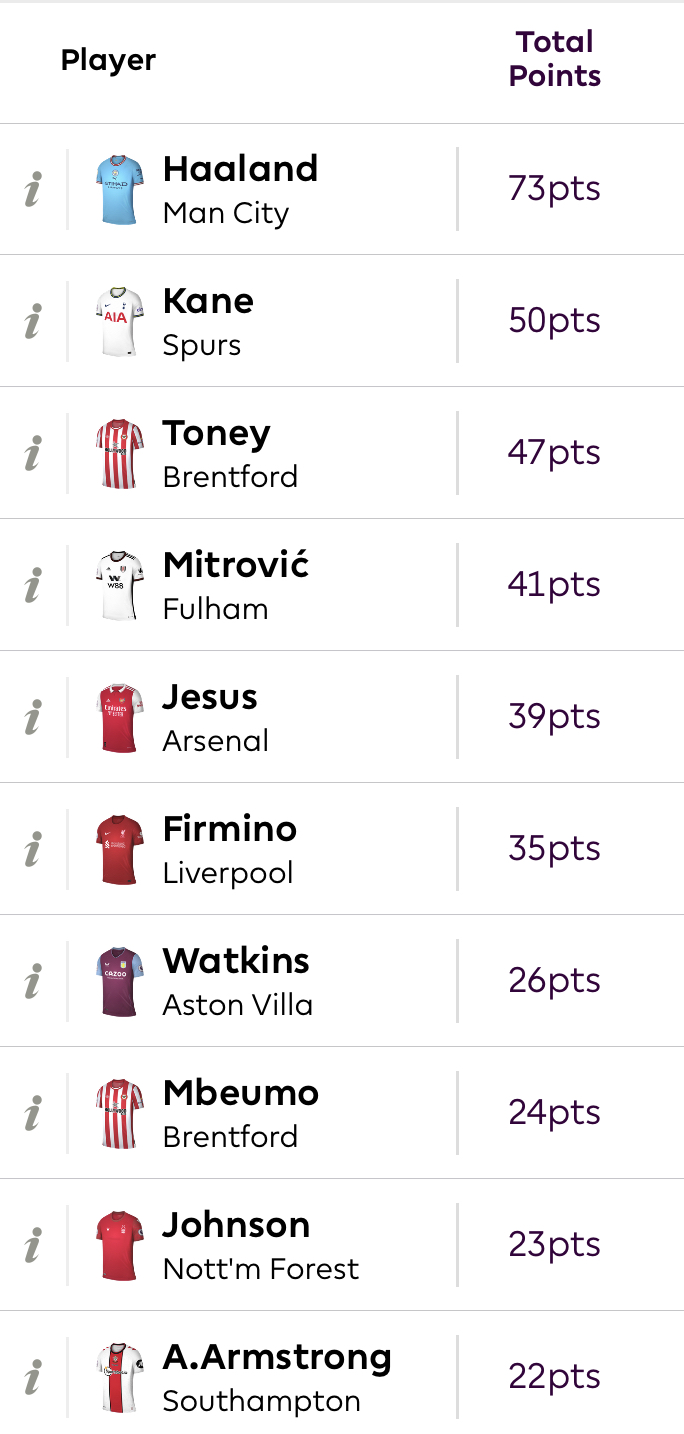Click the 73pts value for Haaland
Viewport: 684px width, 1434px height.
555,188
